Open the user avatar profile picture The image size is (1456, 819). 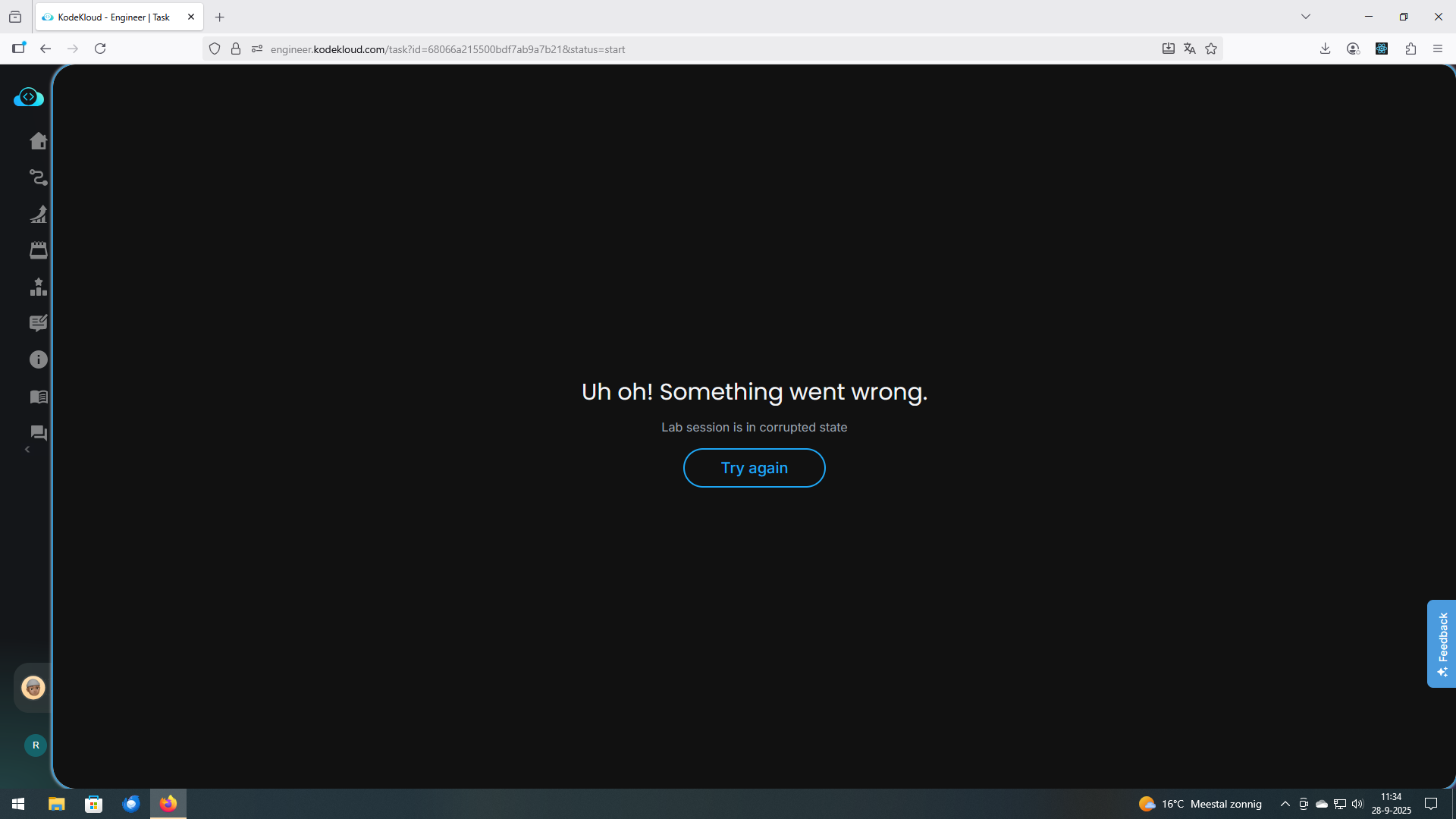click(33, 688)
